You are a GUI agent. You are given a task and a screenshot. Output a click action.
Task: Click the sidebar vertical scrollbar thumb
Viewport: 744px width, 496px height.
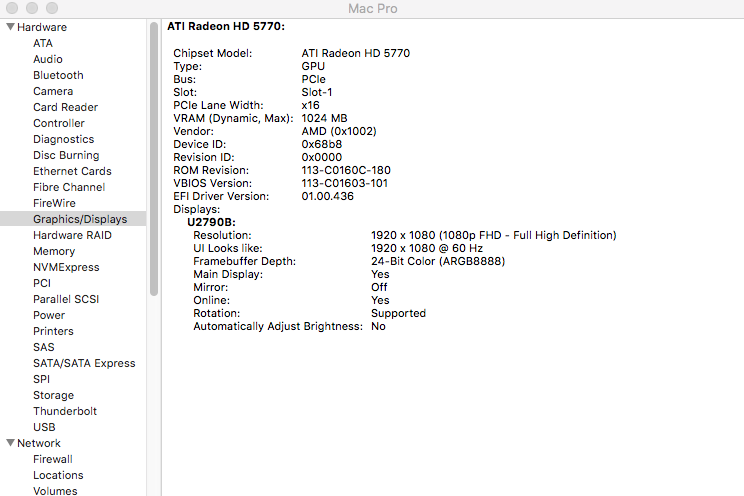click(154, 159)
